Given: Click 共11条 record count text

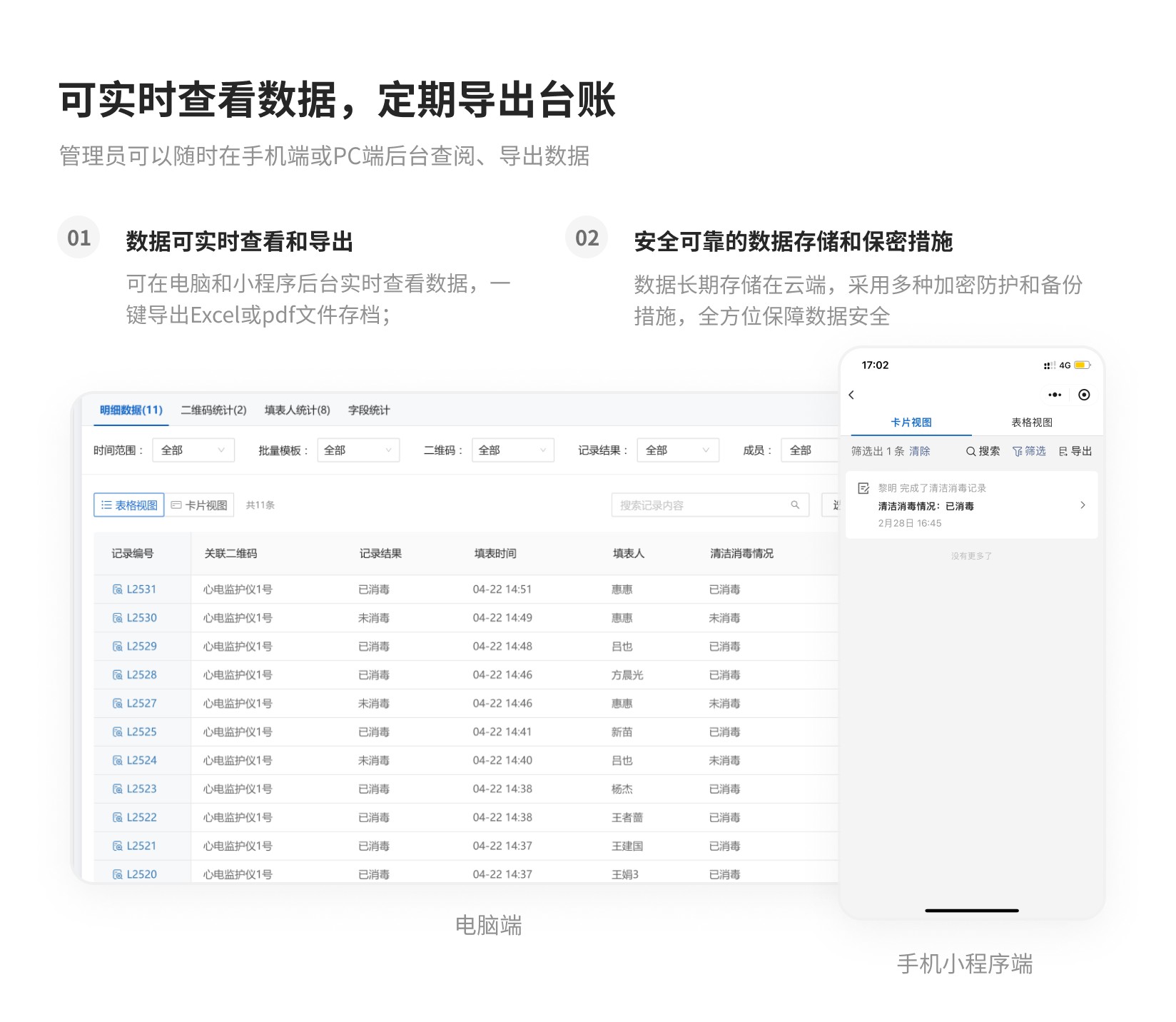Looking at the screenshot, I should pos(260,505).
